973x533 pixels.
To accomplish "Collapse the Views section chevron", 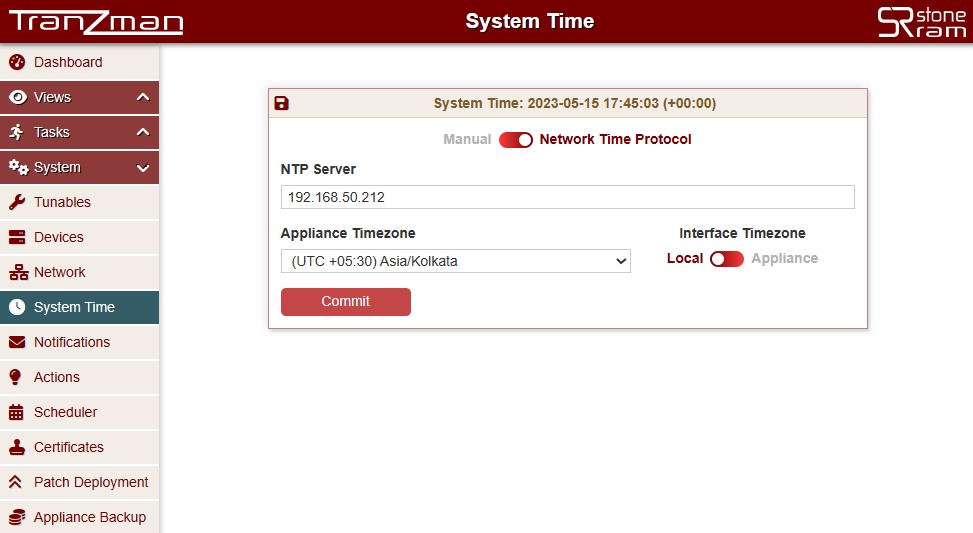I will click(143, 97).
